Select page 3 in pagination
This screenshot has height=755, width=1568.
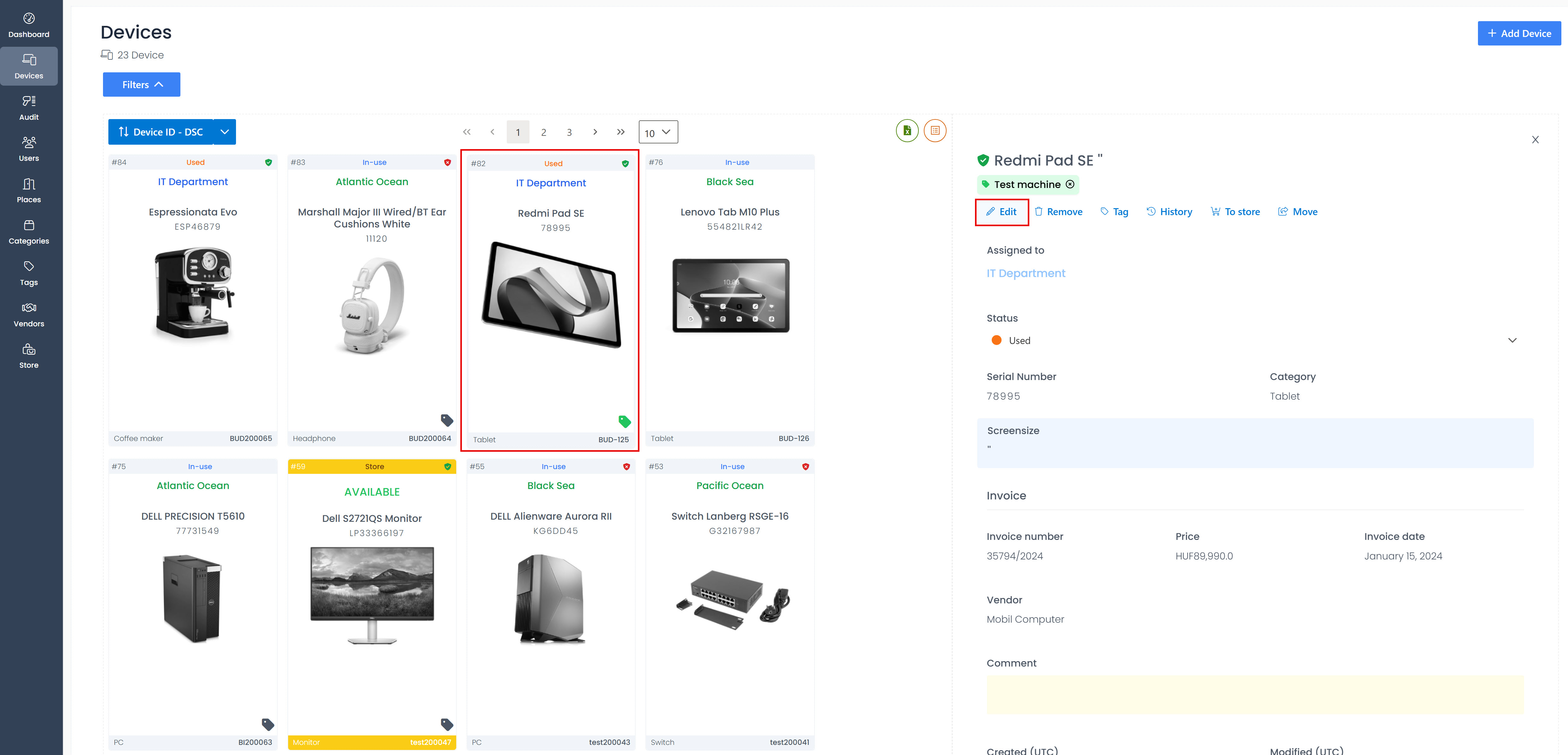569,132
